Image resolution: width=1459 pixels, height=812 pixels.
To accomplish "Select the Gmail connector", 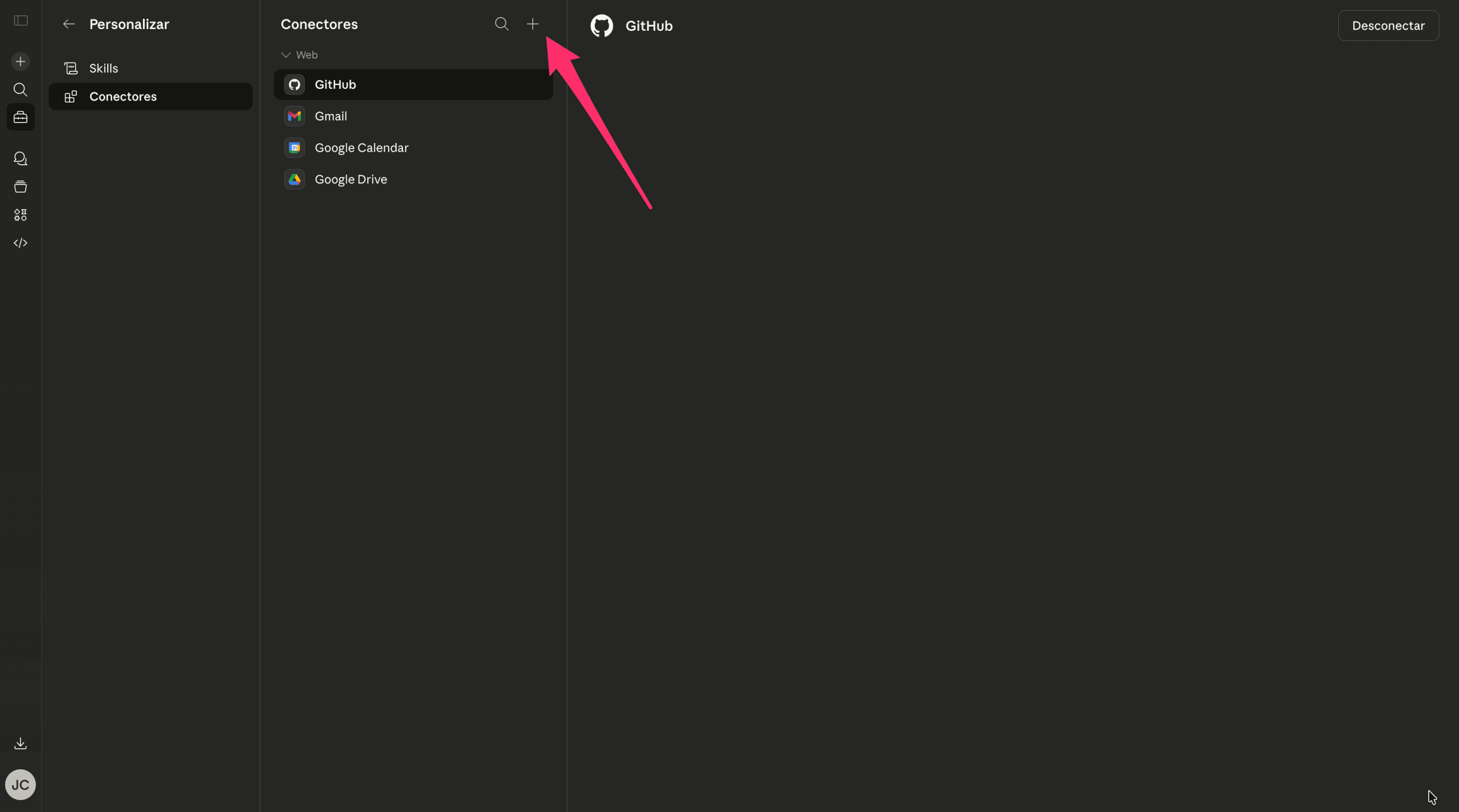I will point(331,116).
